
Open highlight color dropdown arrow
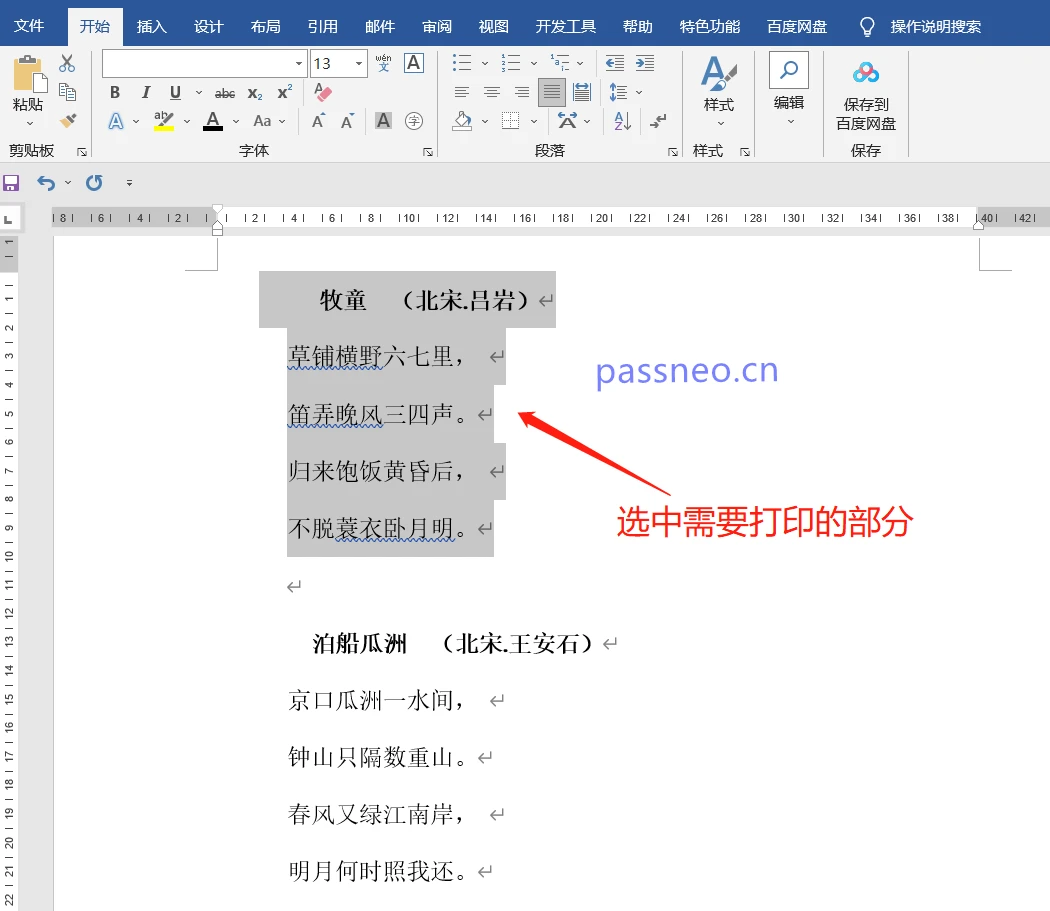pyautogui.click(x=187, y=121)
